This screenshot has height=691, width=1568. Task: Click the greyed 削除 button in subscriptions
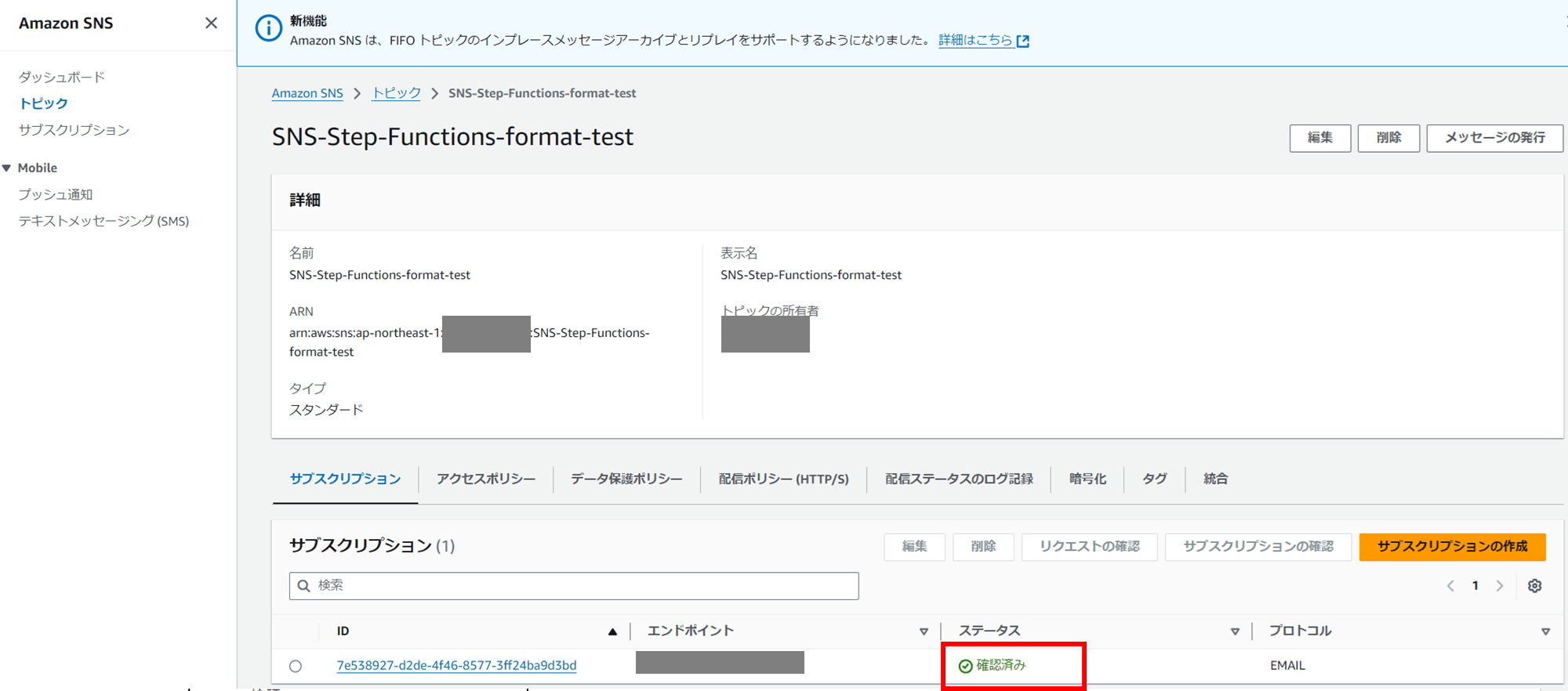983,547
